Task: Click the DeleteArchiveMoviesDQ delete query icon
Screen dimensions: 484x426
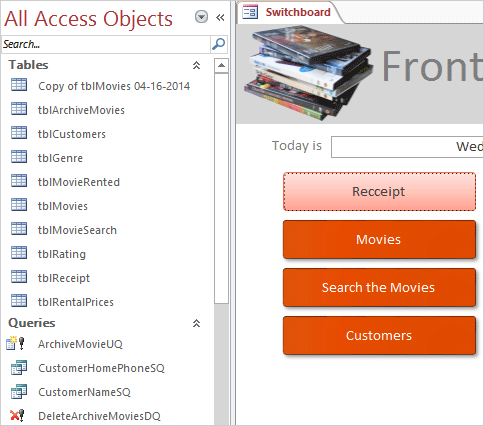Action: [17, 415]
